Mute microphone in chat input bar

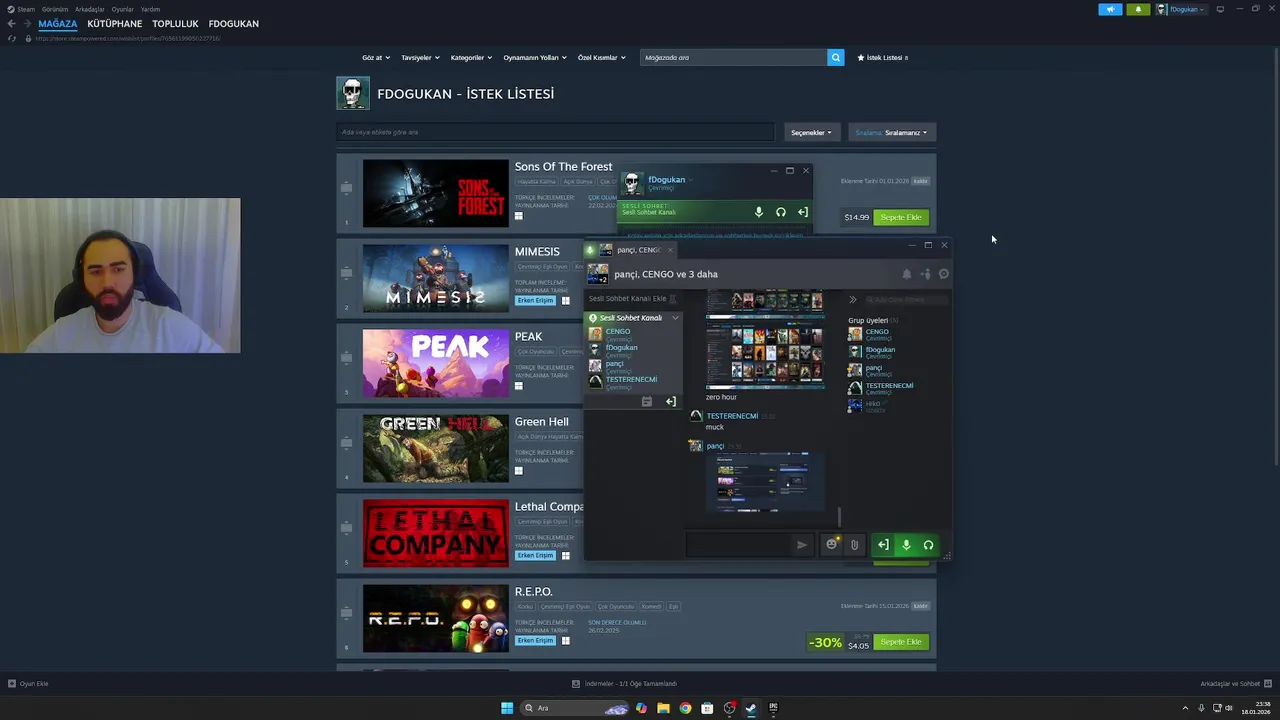tap(906, 545)
